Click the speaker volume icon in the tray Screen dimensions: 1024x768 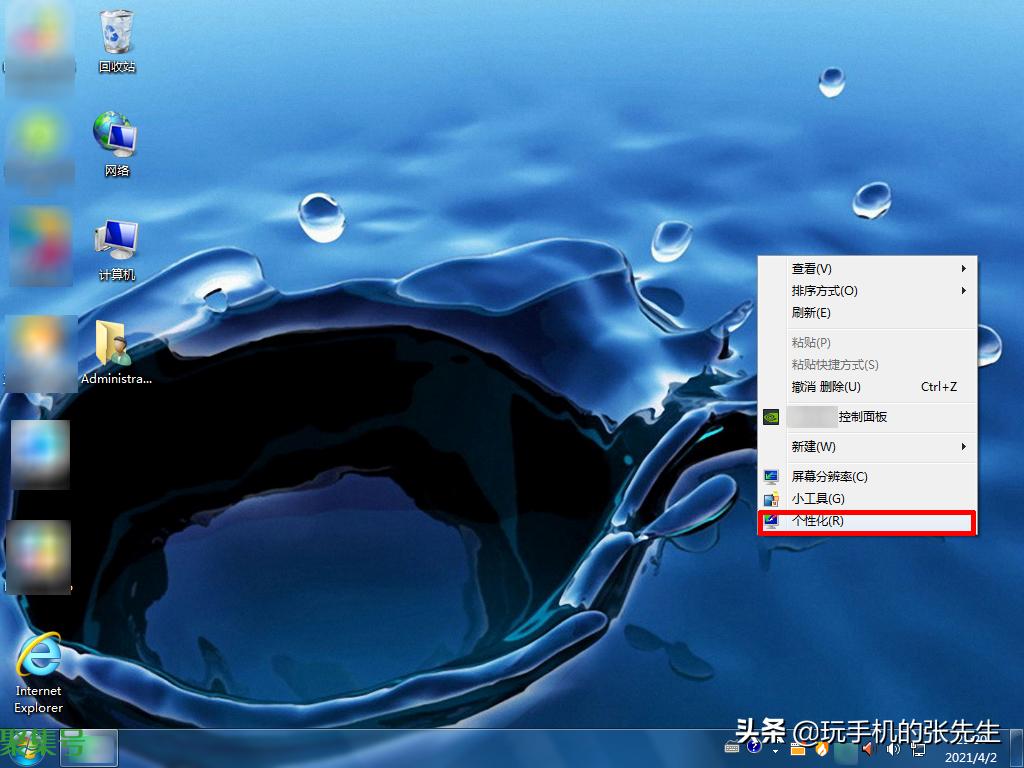coord(893,750)
